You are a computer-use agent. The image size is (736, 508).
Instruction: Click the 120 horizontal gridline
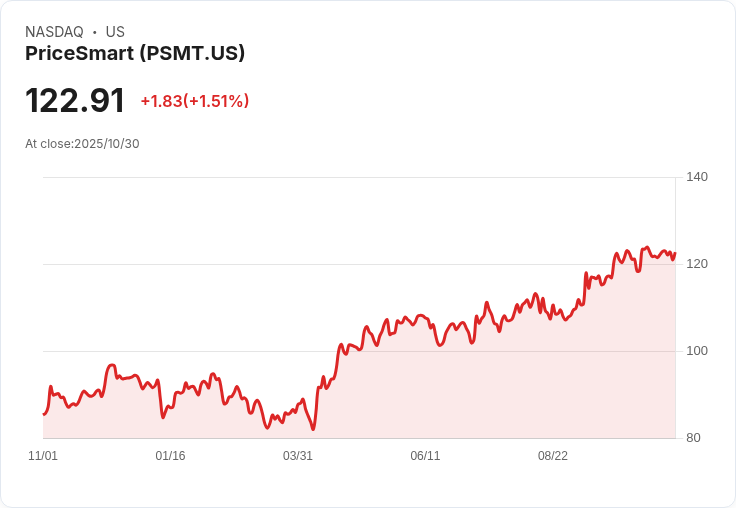pyautogui.click(x=359, y=264)
